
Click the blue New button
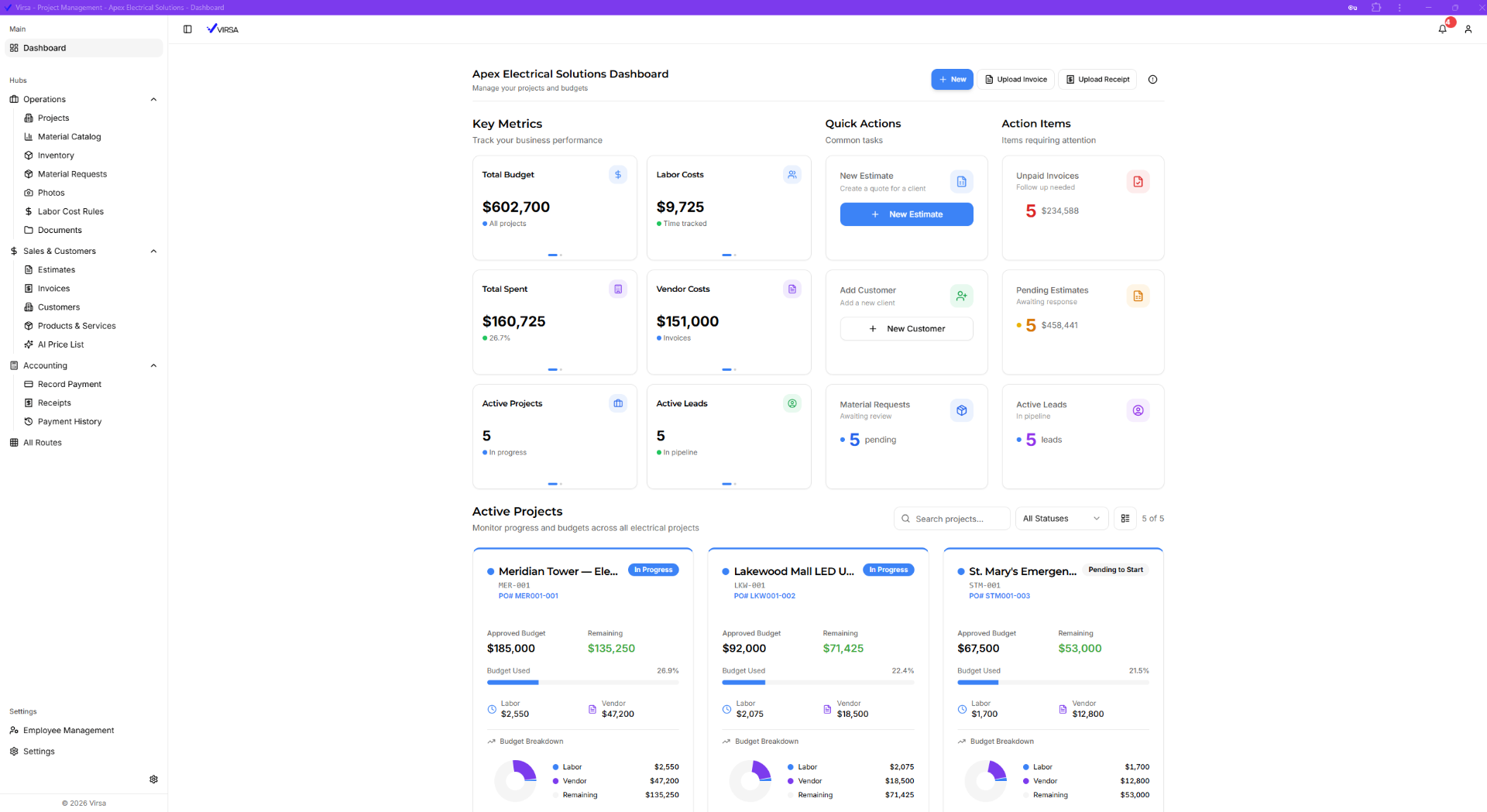952,80
